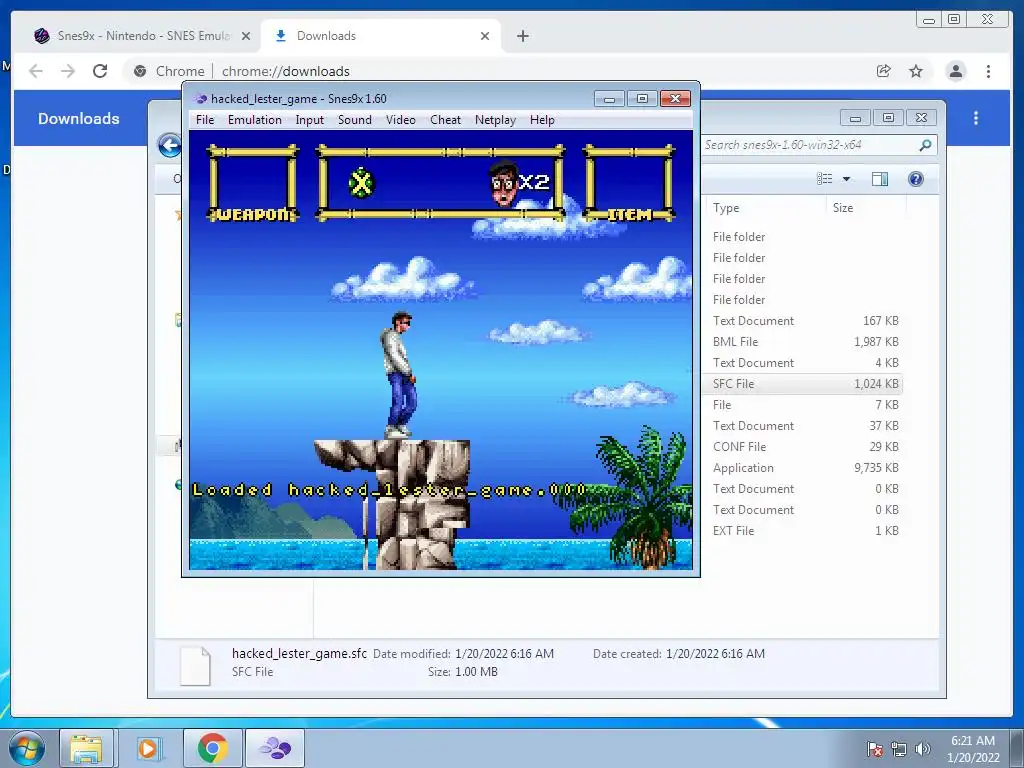Change the Explorer view icon

pyautogui.click(x=825, y=179)
